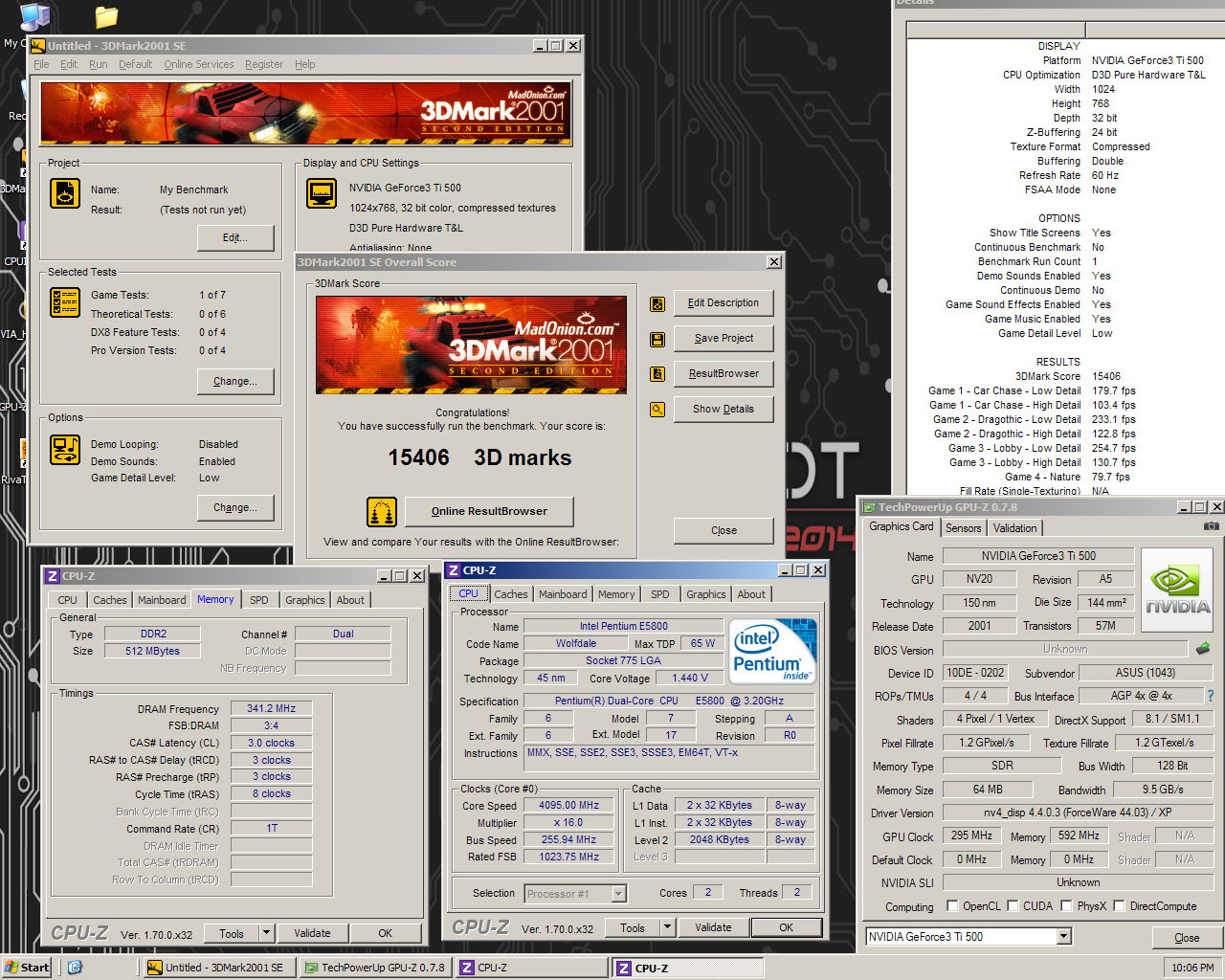Click the front CPU-Z window title icon
Image resolution: width=1225 pixels, height=980 pixels.
coord(454,570)
